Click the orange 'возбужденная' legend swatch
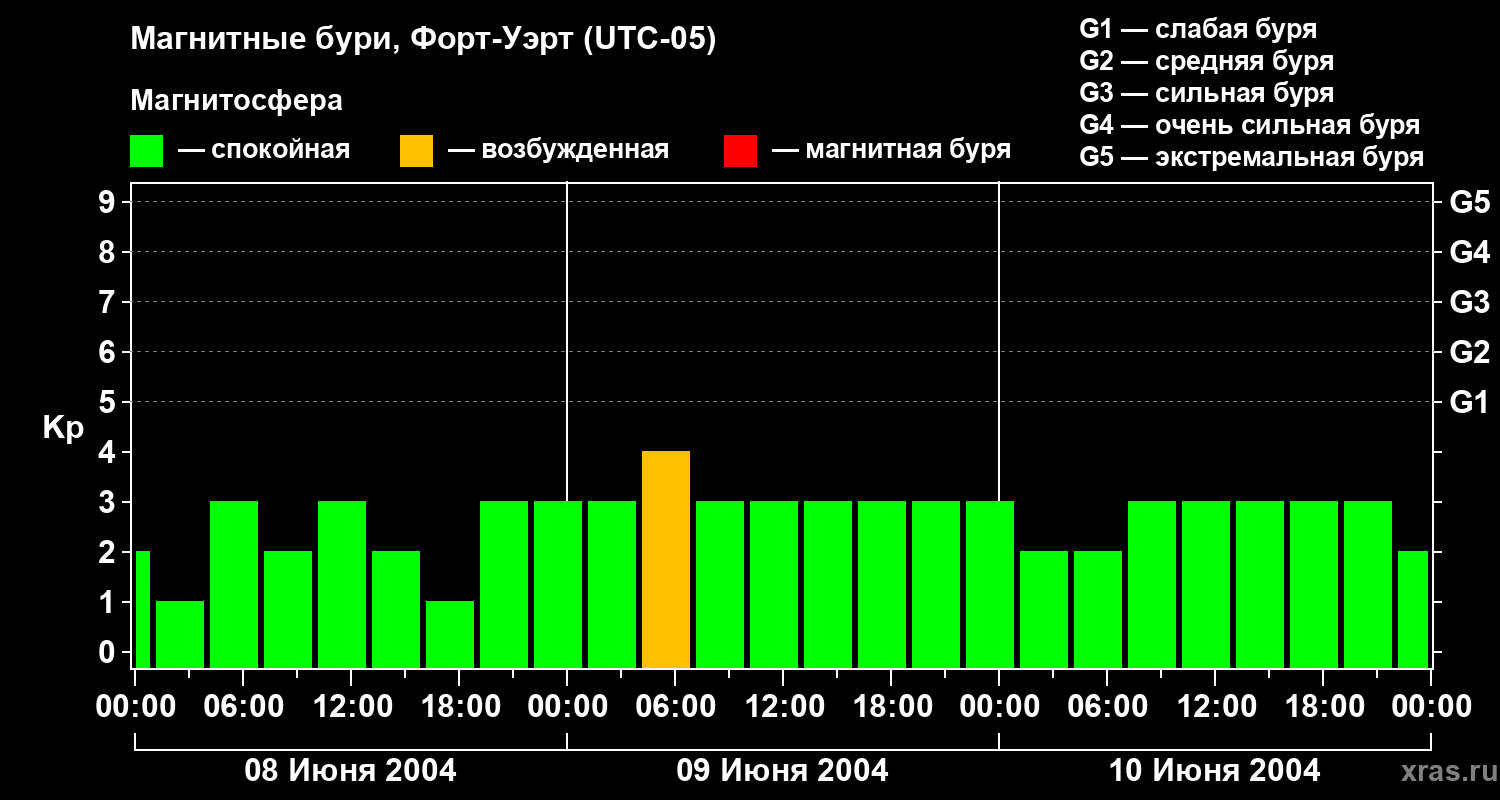The width and height of the screenshot is (1500, 800). pyautogui.click(x=416, y=151)
